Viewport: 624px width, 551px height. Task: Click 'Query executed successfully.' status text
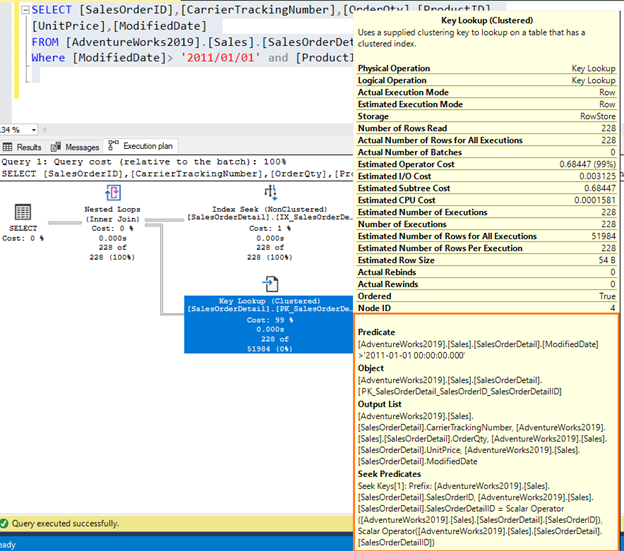click(x=65, y=524)
